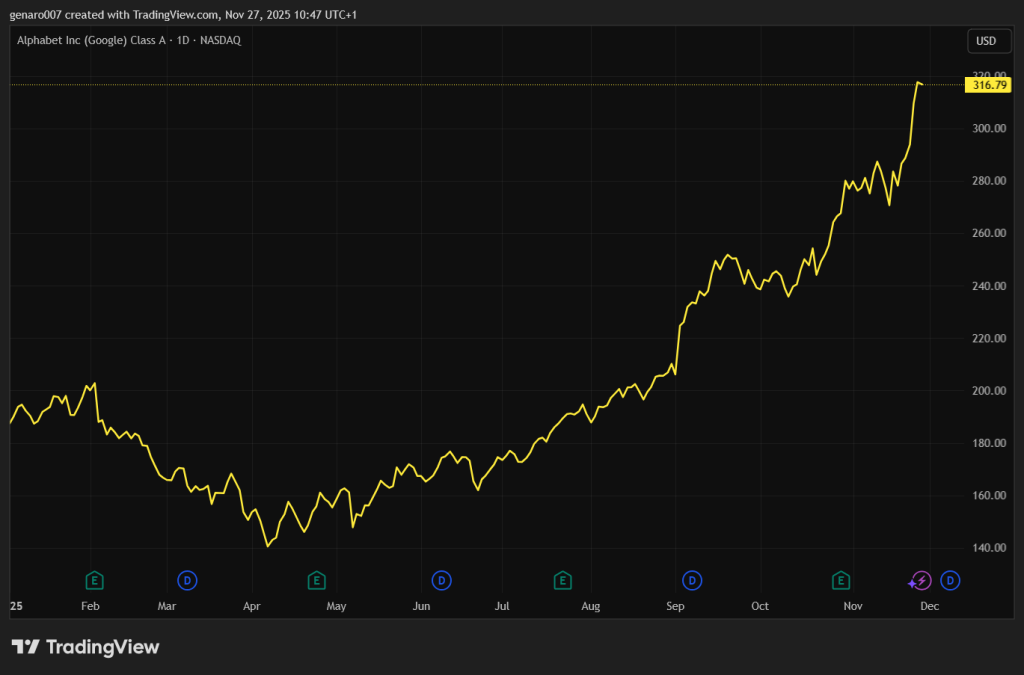Image resolution: width=1024 pixels, height=675 pixels.
Task: Click the Apr label on time axis
Action: [252, 606]
